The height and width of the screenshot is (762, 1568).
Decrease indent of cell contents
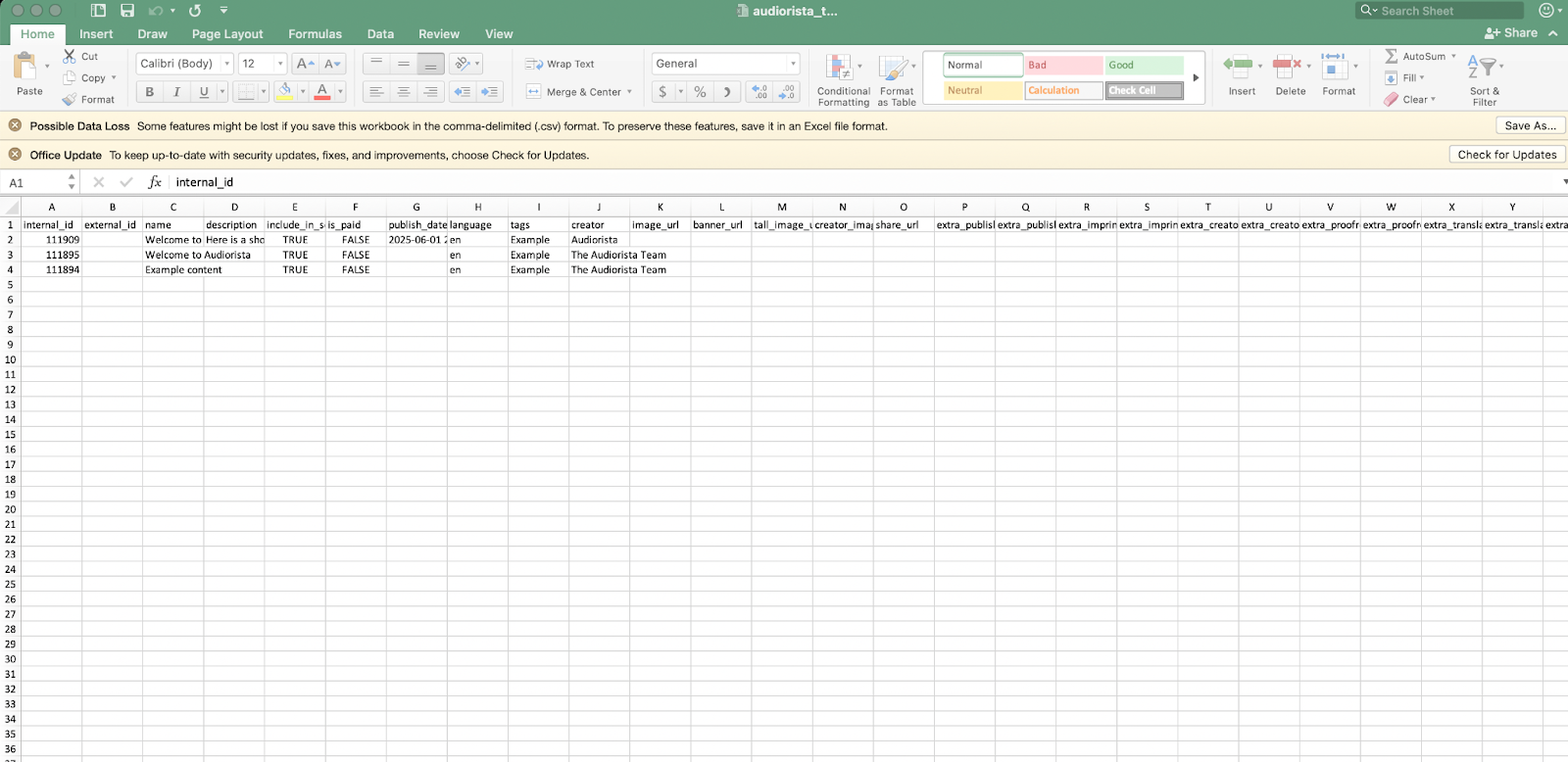click(x=463, y=92)
